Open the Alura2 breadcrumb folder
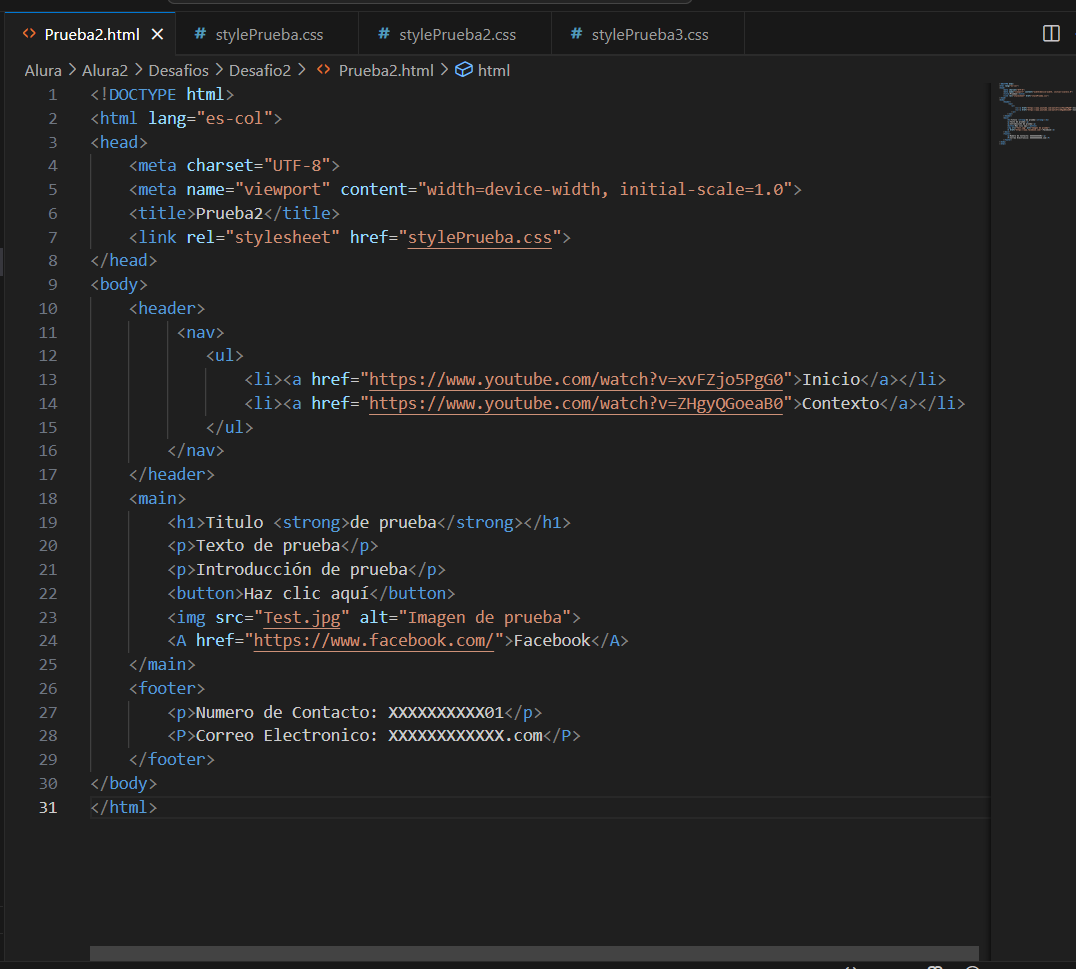Screen dimensions: 1076x969 (104, 71)
